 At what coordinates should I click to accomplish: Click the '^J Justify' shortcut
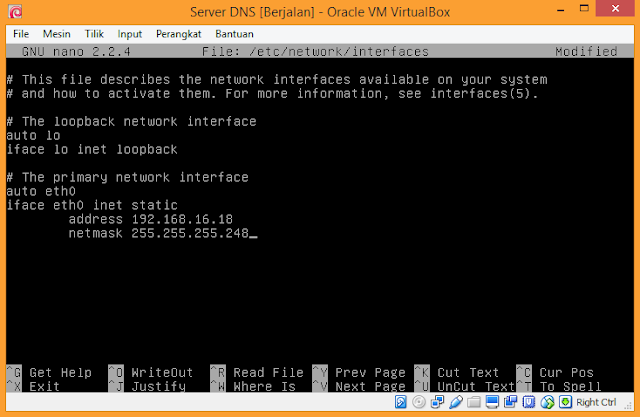tap(147, 386)
